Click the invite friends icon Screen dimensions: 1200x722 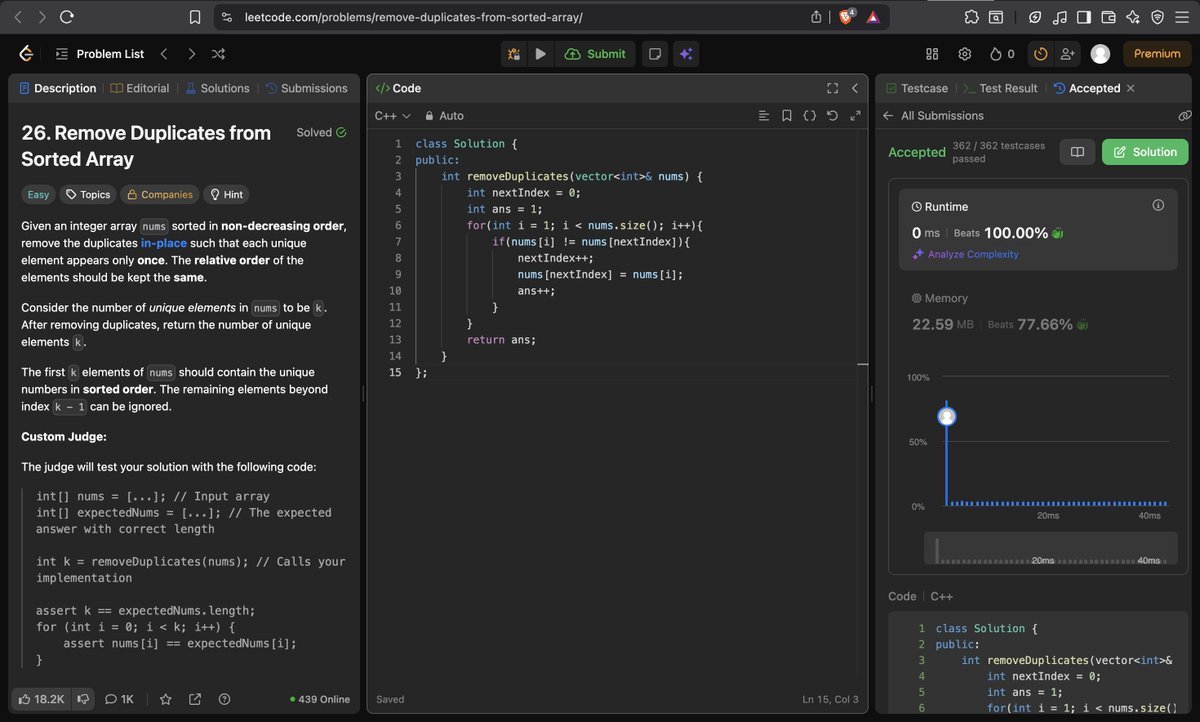point(1067,54)
